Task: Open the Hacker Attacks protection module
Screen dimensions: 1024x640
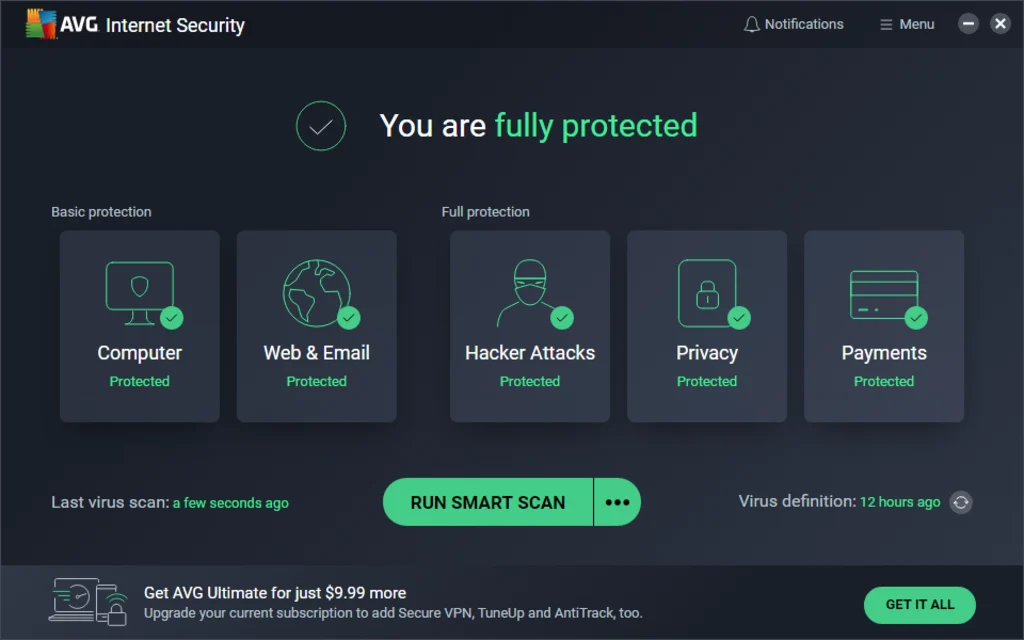Action: click(x=529, y=326)
